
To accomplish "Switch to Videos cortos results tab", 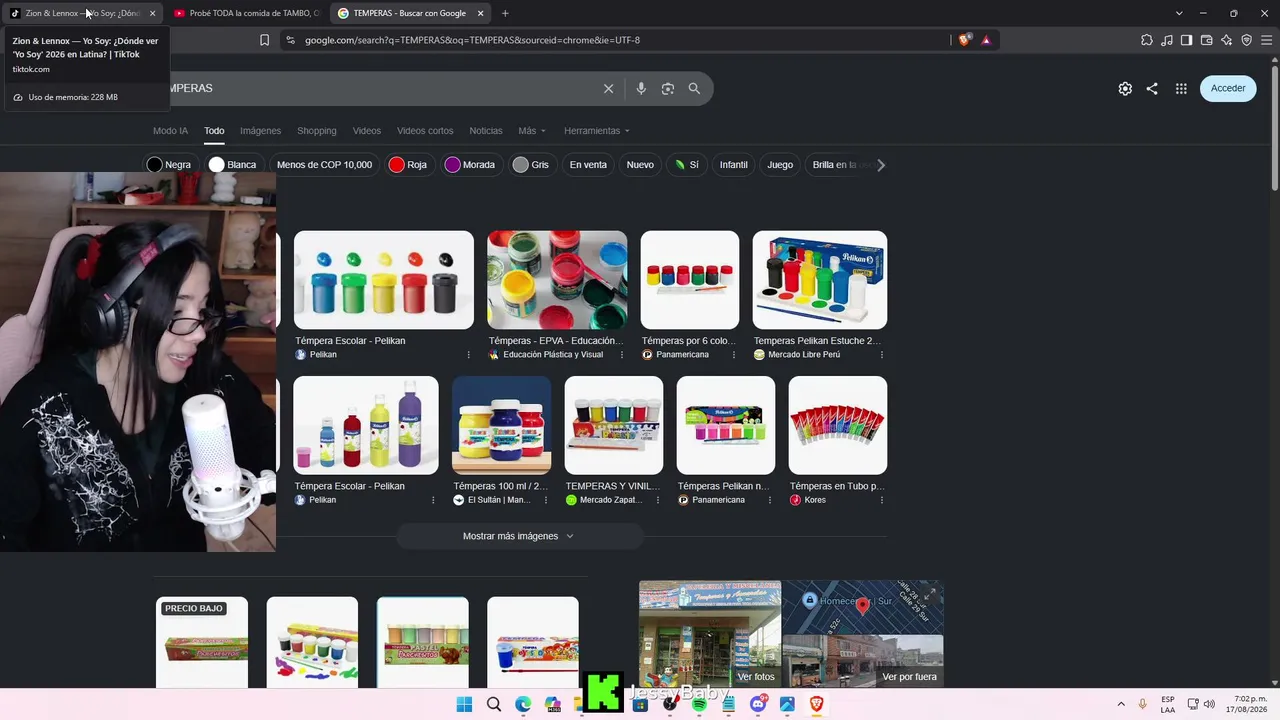I will pyautogui.click(x=425, y=131).
